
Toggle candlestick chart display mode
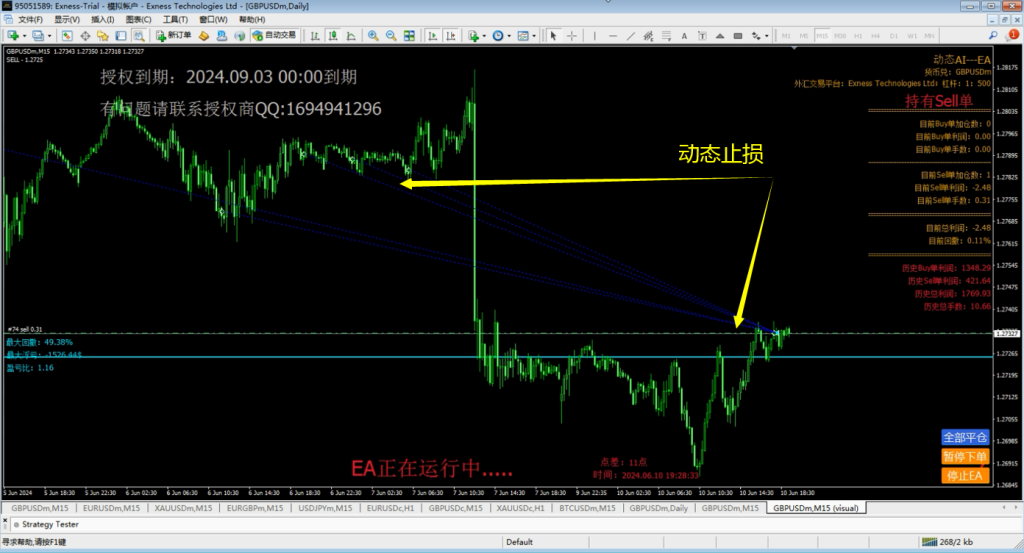coord(334,35)
